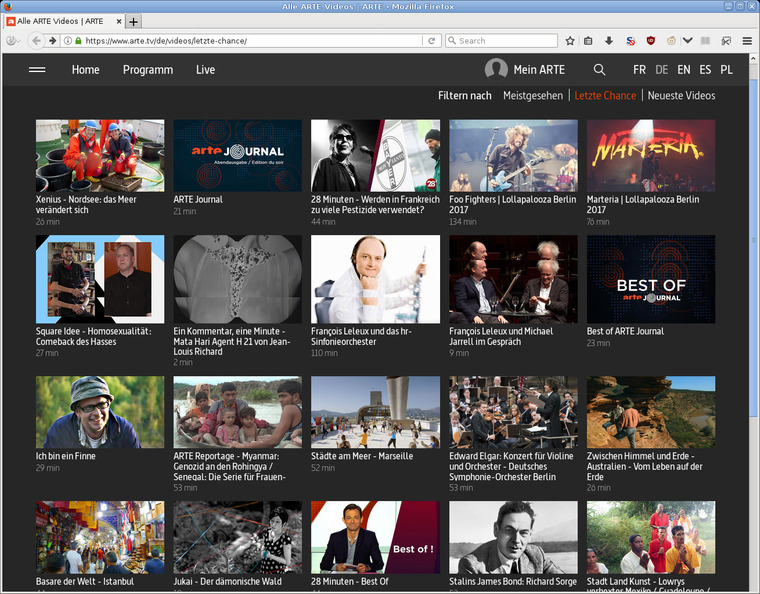The height and width of the screenshot is (594, 760).
Task: Close the Alle ARTE Videos tab
Action: coord(119,21)
